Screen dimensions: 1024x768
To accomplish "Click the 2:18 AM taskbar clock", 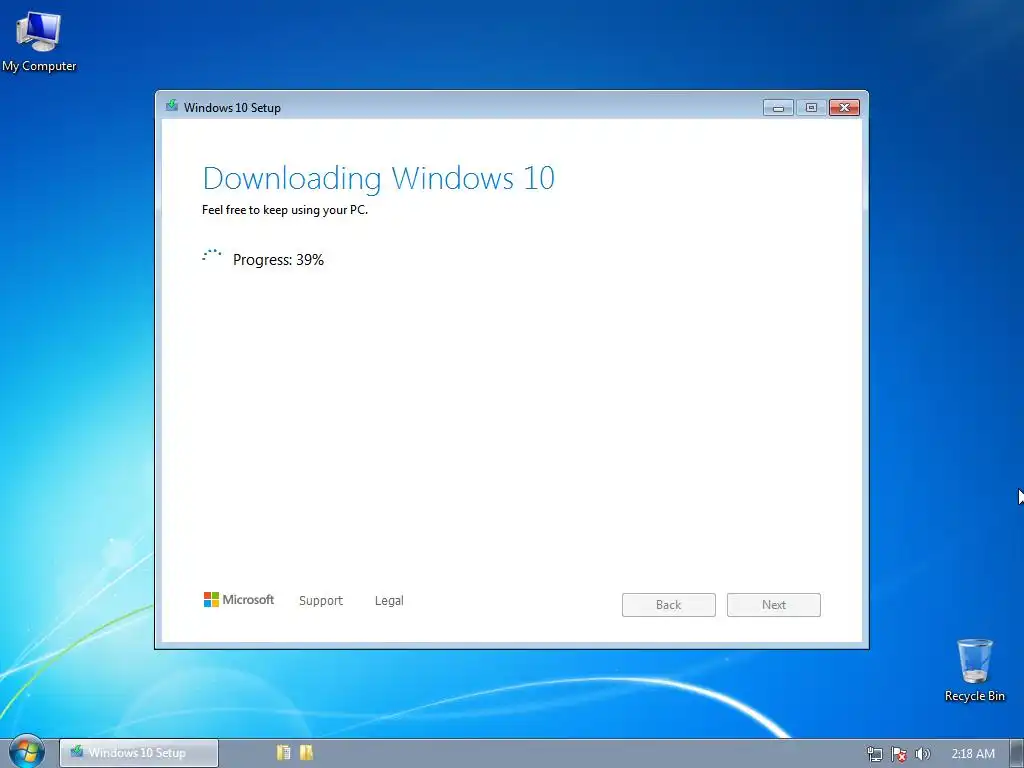I will pyautogui.click(x=973, y=754).
